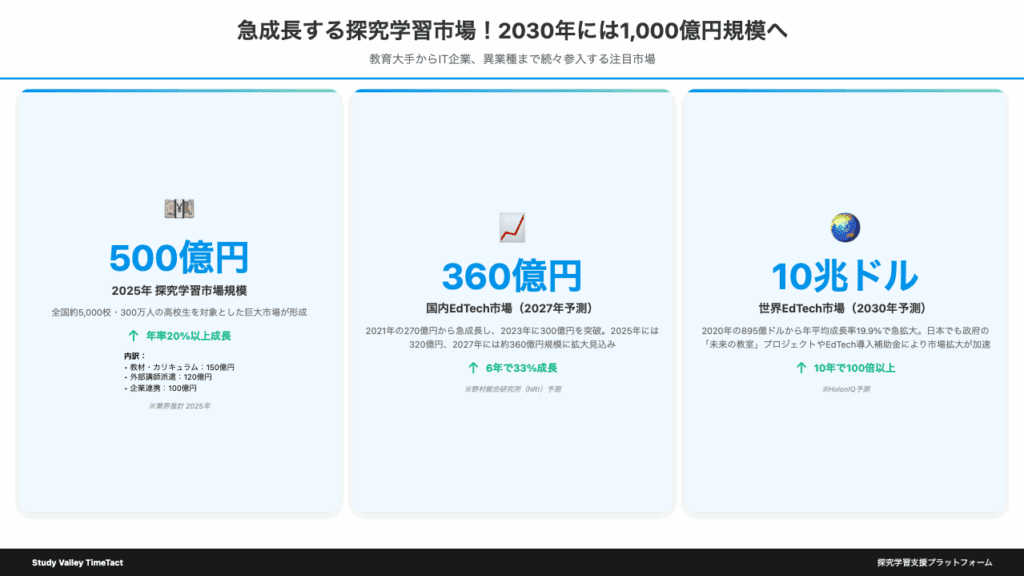1024x576 pixels.
Task: Click the 世界EdTech市場（2030年予測） label
Action: [845, 309]
